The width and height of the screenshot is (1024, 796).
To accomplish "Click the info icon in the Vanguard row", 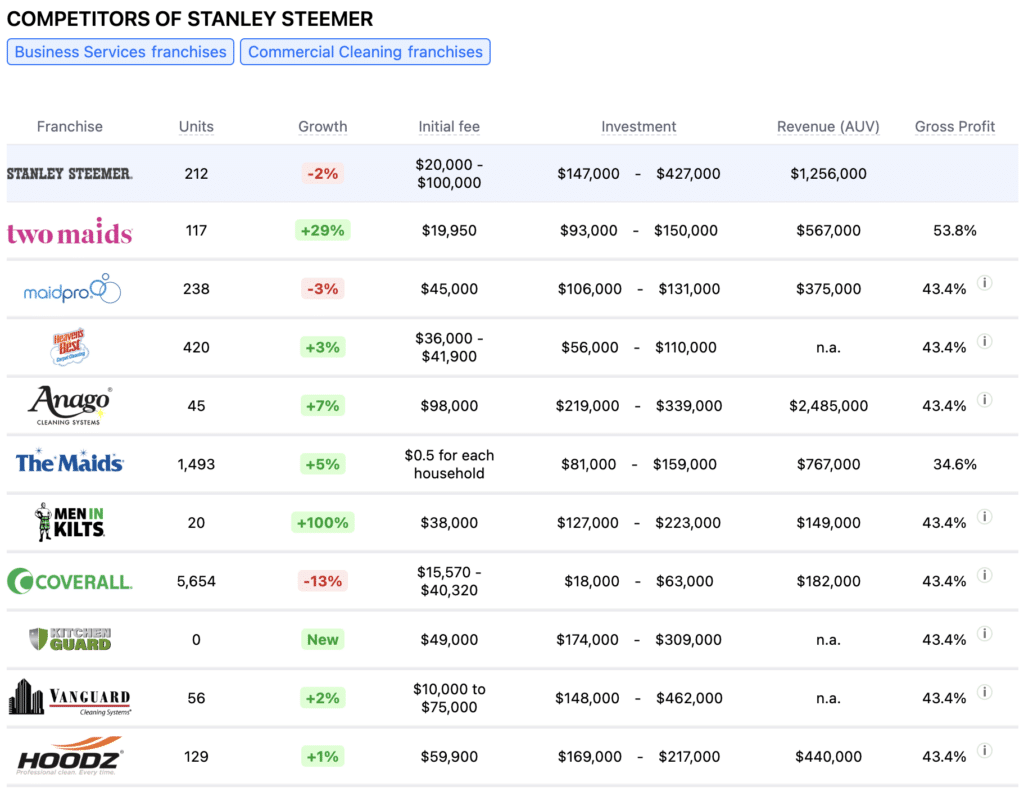I will click(985, 692).
